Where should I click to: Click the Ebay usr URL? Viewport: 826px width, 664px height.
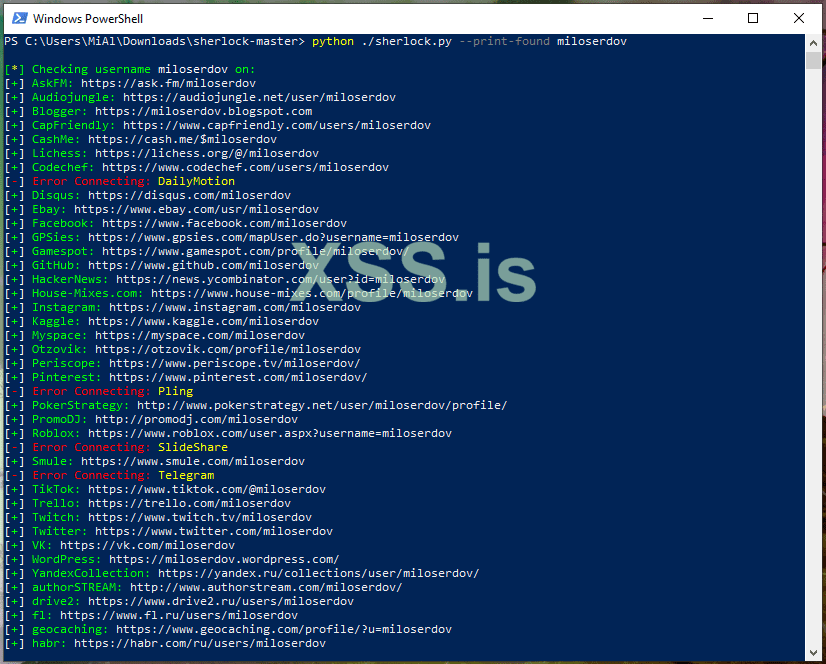click(x=196, y=209)
